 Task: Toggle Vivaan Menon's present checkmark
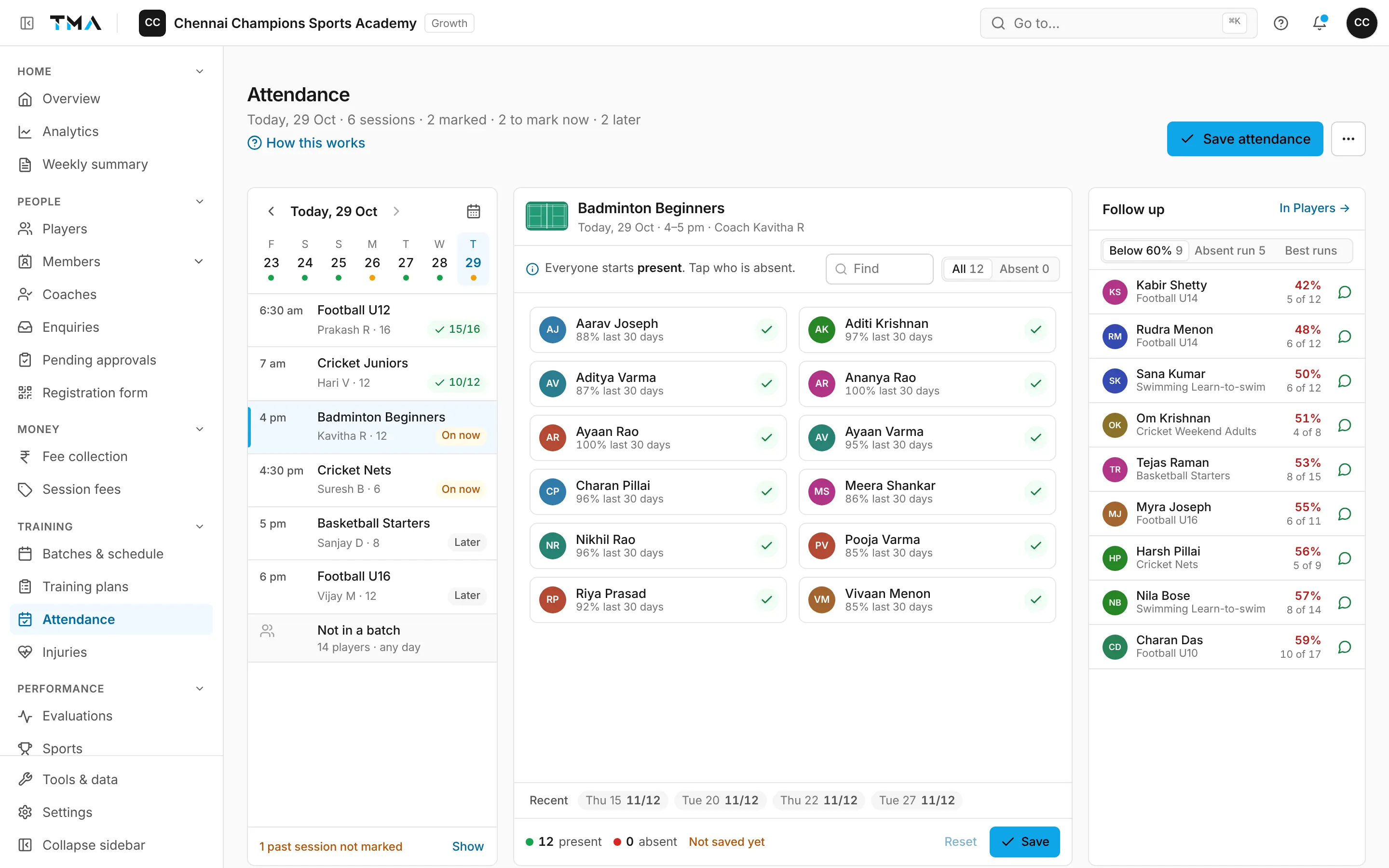[1035, 599]
